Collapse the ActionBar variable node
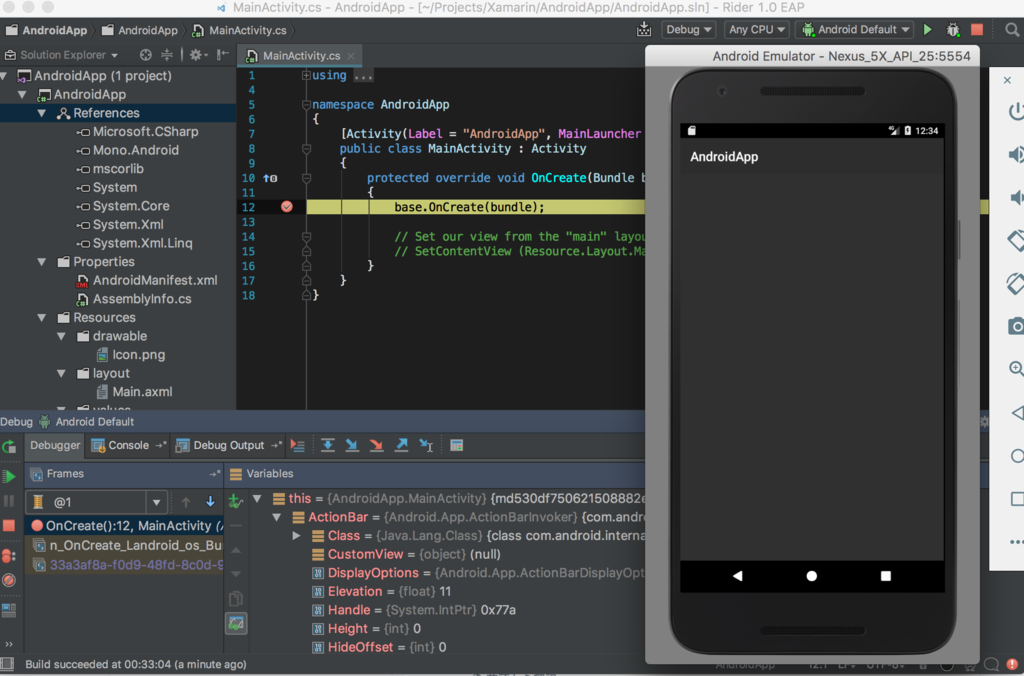This screenshot has height=676, width=1024. click(x=277, y=517)
